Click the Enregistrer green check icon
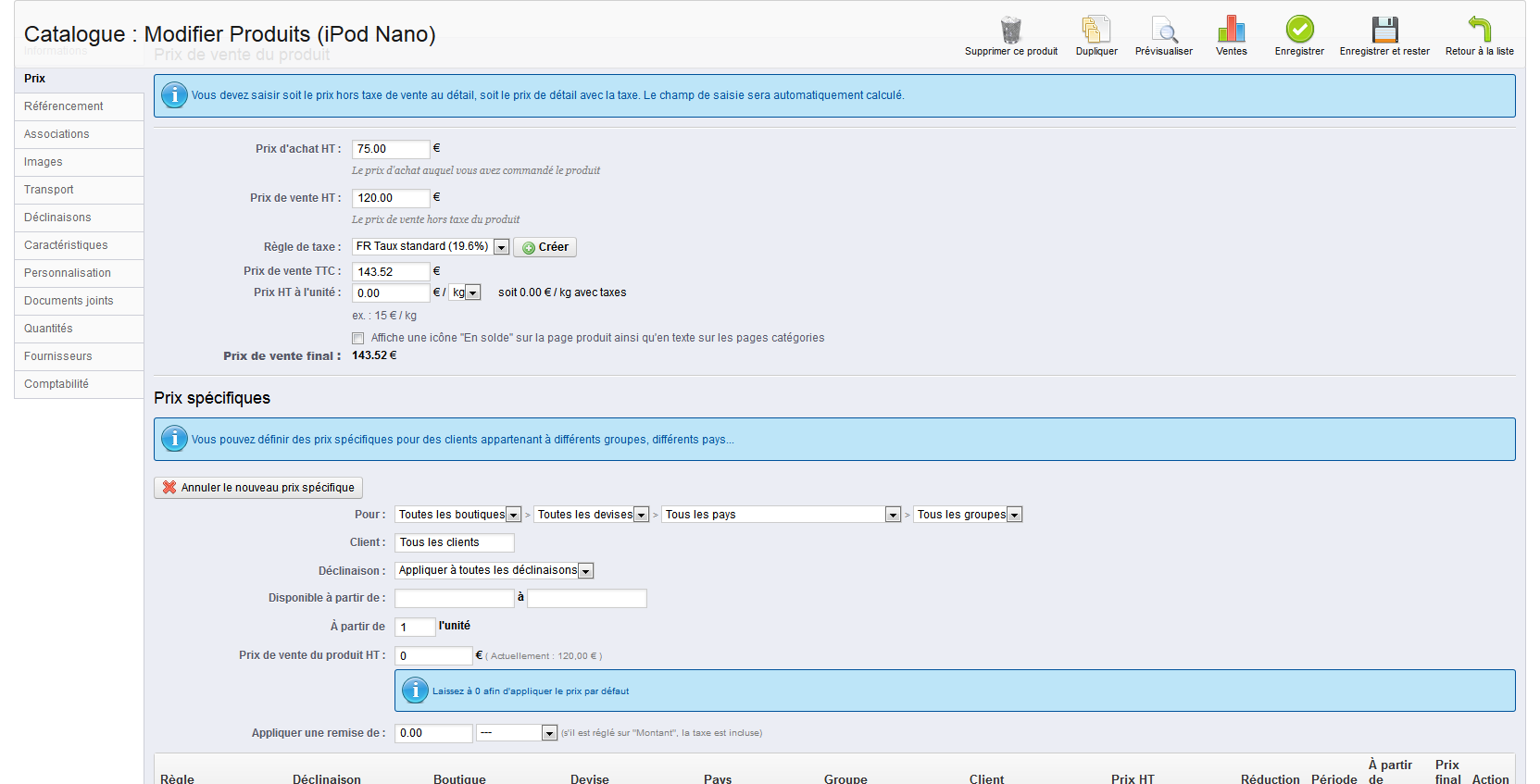Screen dimensions: 1540x784 pos(1299,30)
